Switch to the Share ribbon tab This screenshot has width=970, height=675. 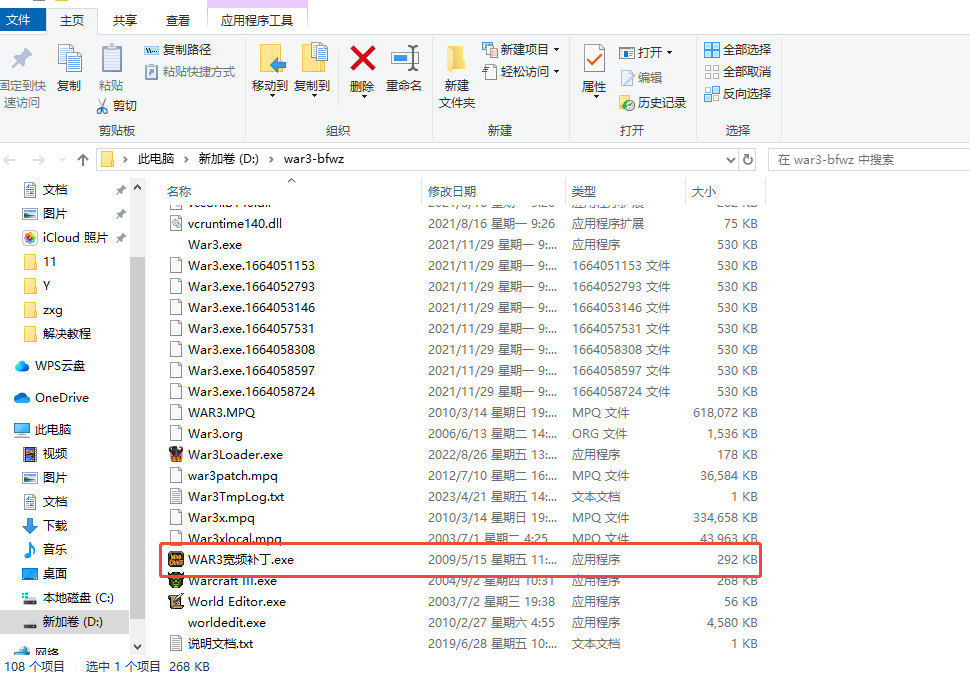pyautogui.click(x=125, y=20)
